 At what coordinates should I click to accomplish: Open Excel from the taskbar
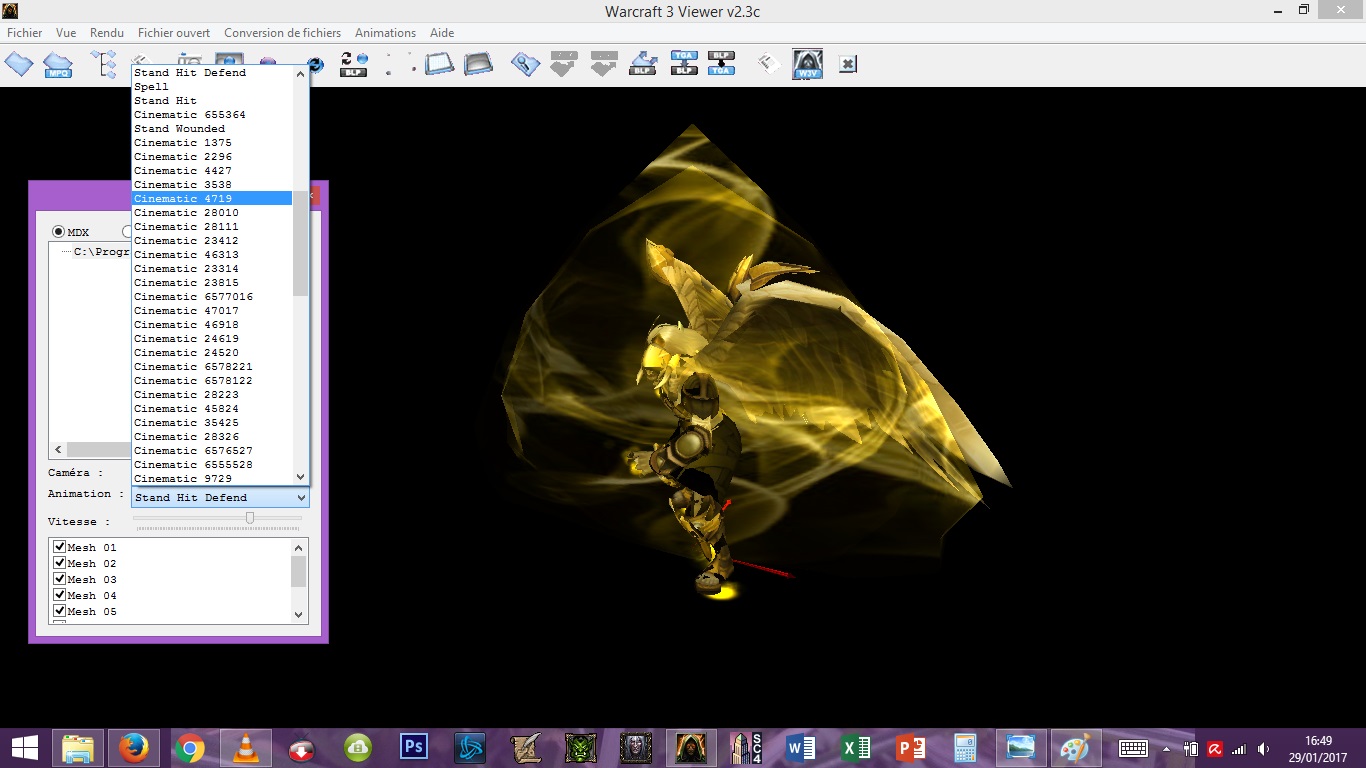pyautogui.click(x=856, y=748)
